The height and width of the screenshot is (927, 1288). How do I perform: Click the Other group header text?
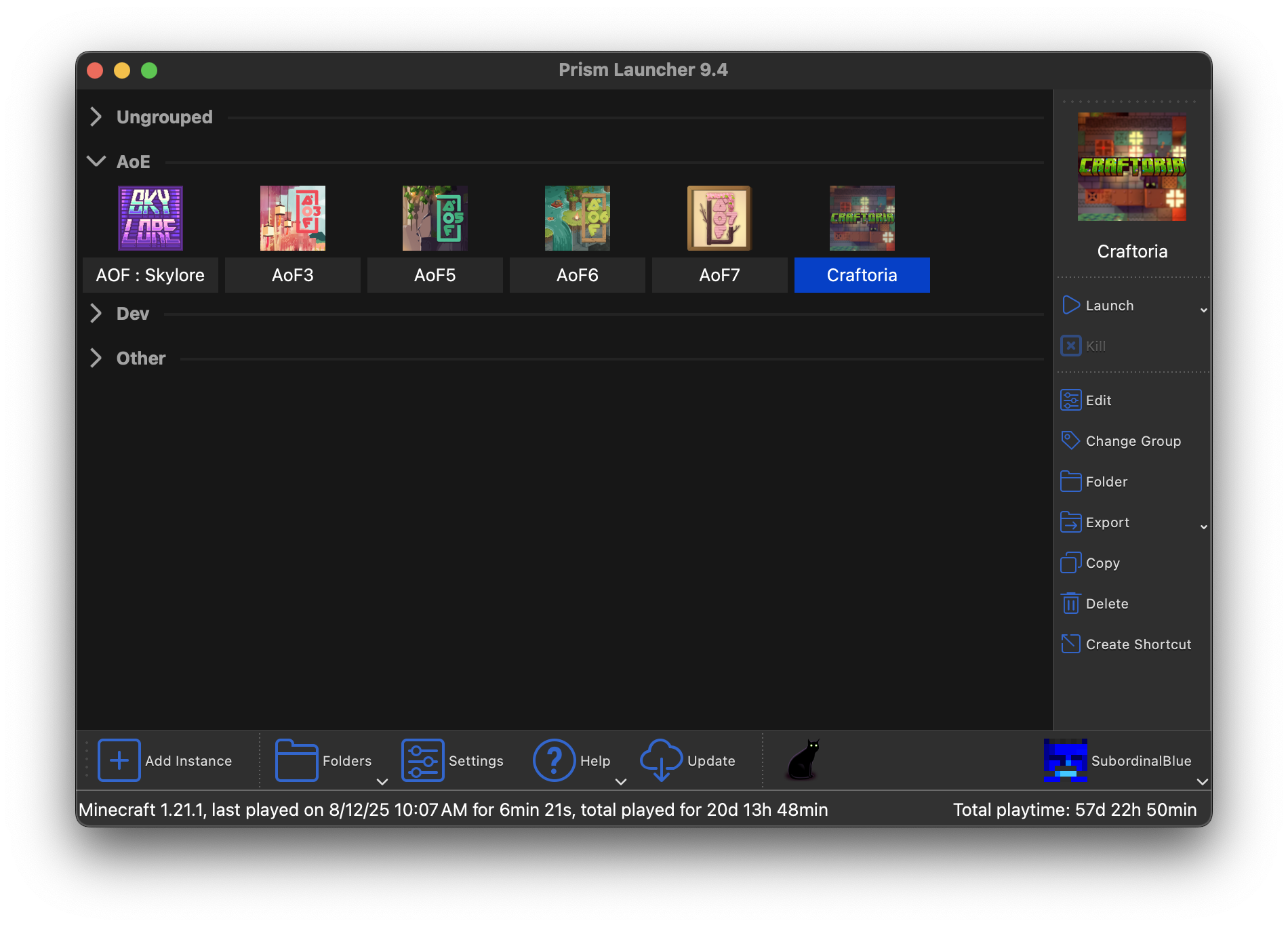point(141,358)
